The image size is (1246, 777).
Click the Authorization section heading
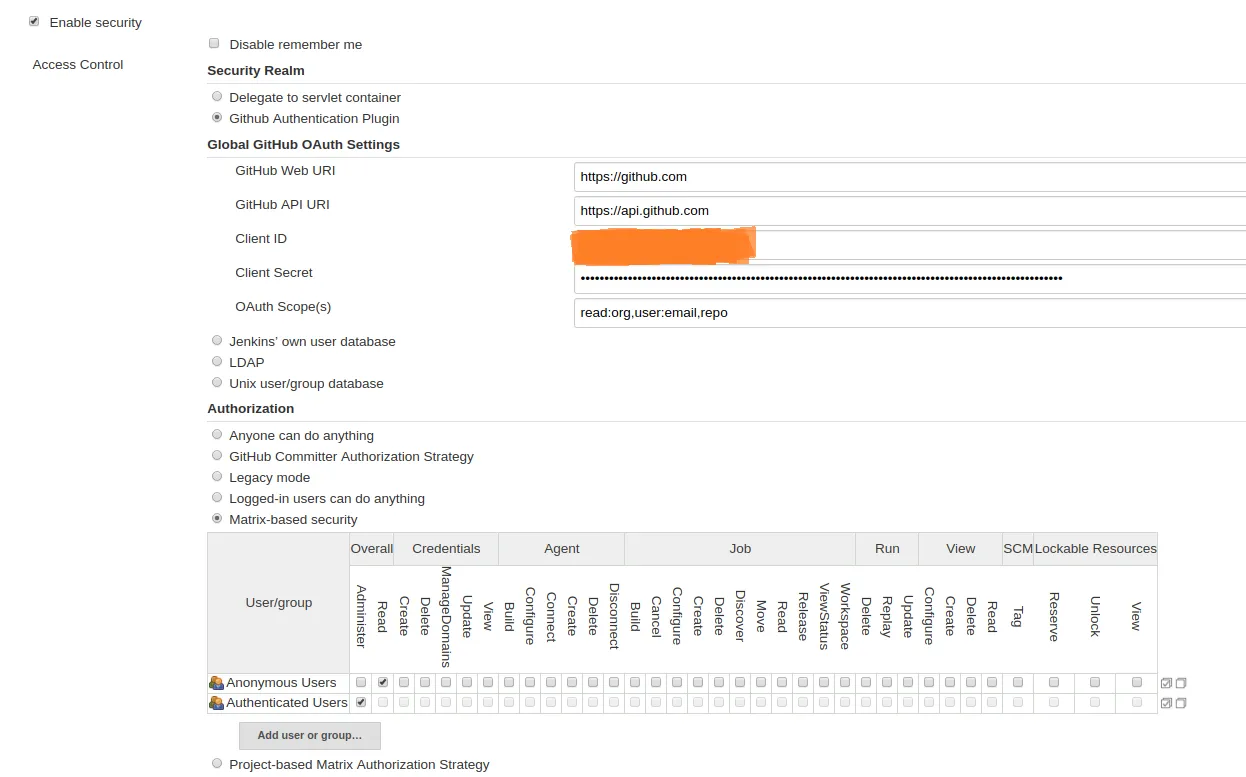point(251,408)
